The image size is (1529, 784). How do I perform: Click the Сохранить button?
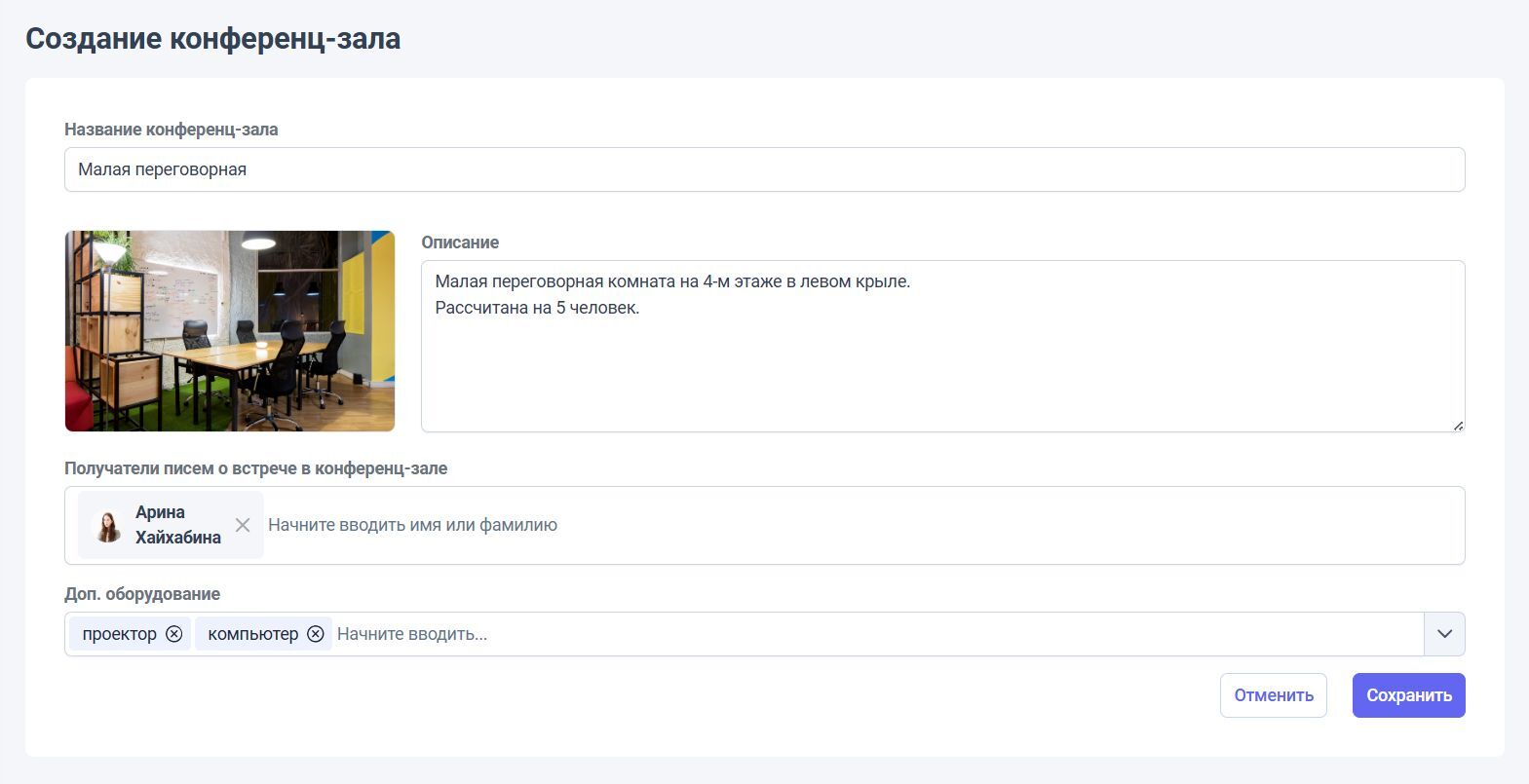pyautogui.click(x=1408, y=695)
